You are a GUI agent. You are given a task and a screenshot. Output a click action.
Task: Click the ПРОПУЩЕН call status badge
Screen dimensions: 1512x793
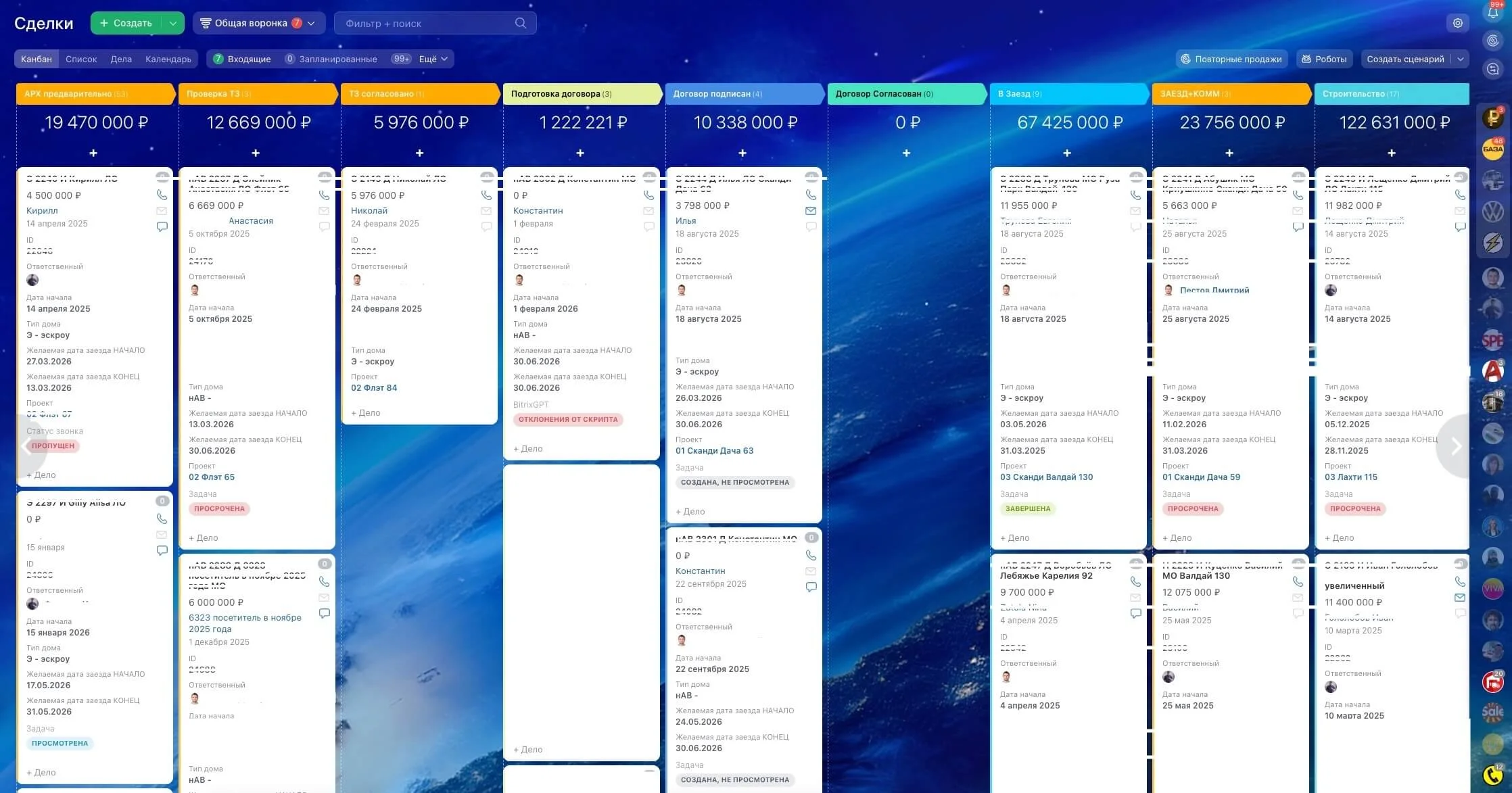[x=53, y=446]
